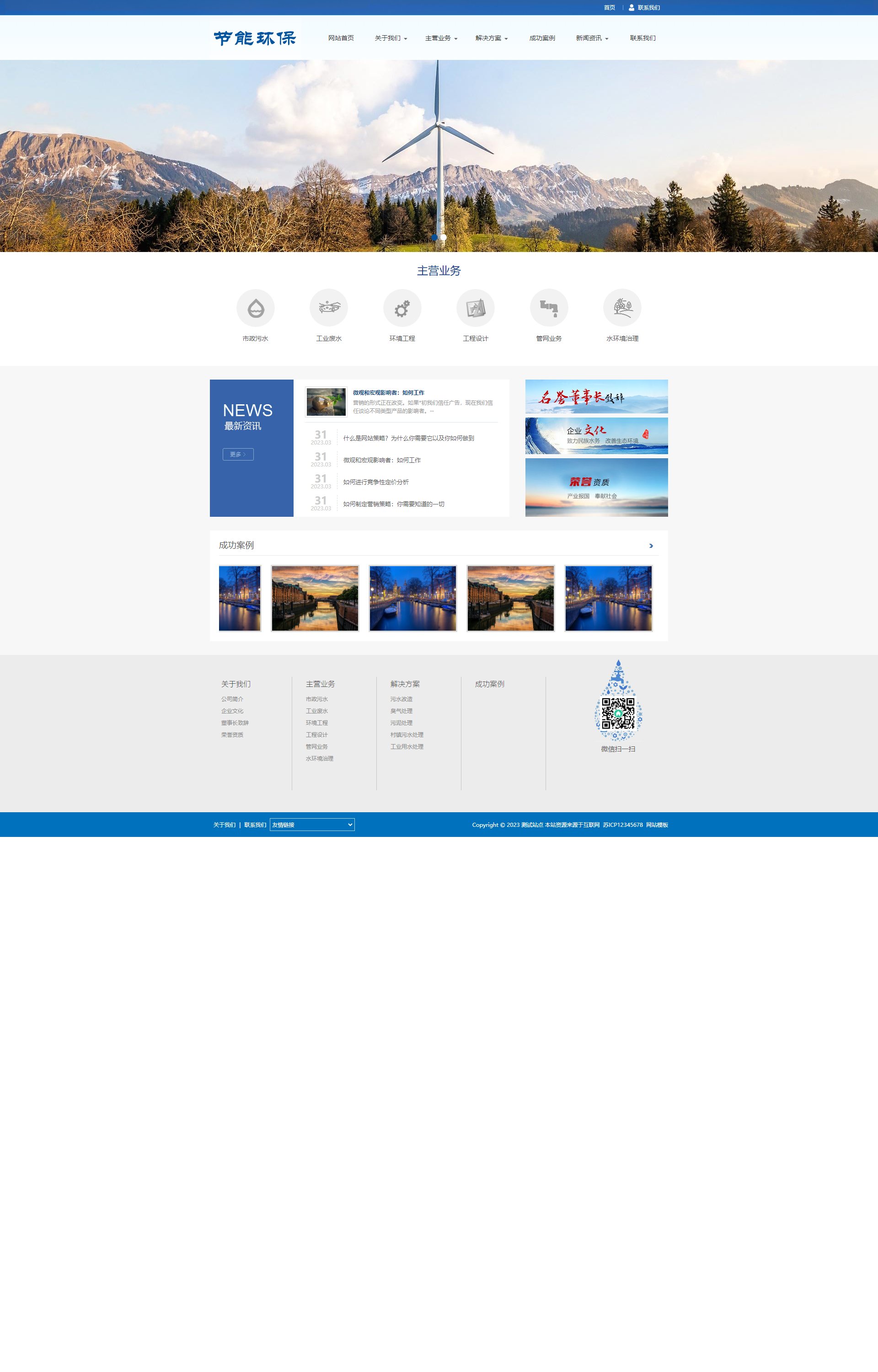Screen dimensions: 878x1372
Task: Click the user icon beside 联系我们 in top bar
Action: 631,7
